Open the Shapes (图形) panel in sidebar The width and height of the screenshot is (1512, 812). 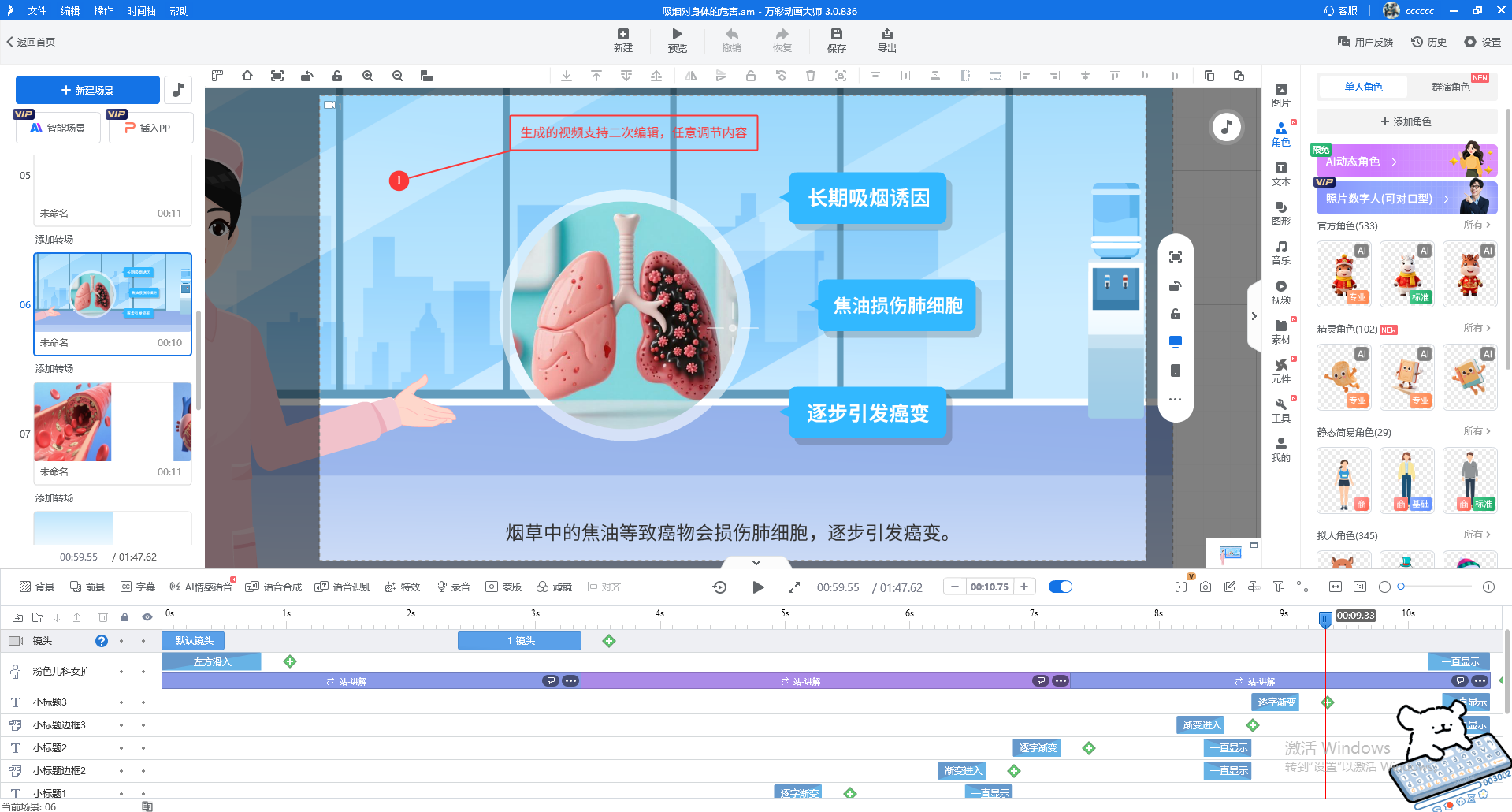1280,213
